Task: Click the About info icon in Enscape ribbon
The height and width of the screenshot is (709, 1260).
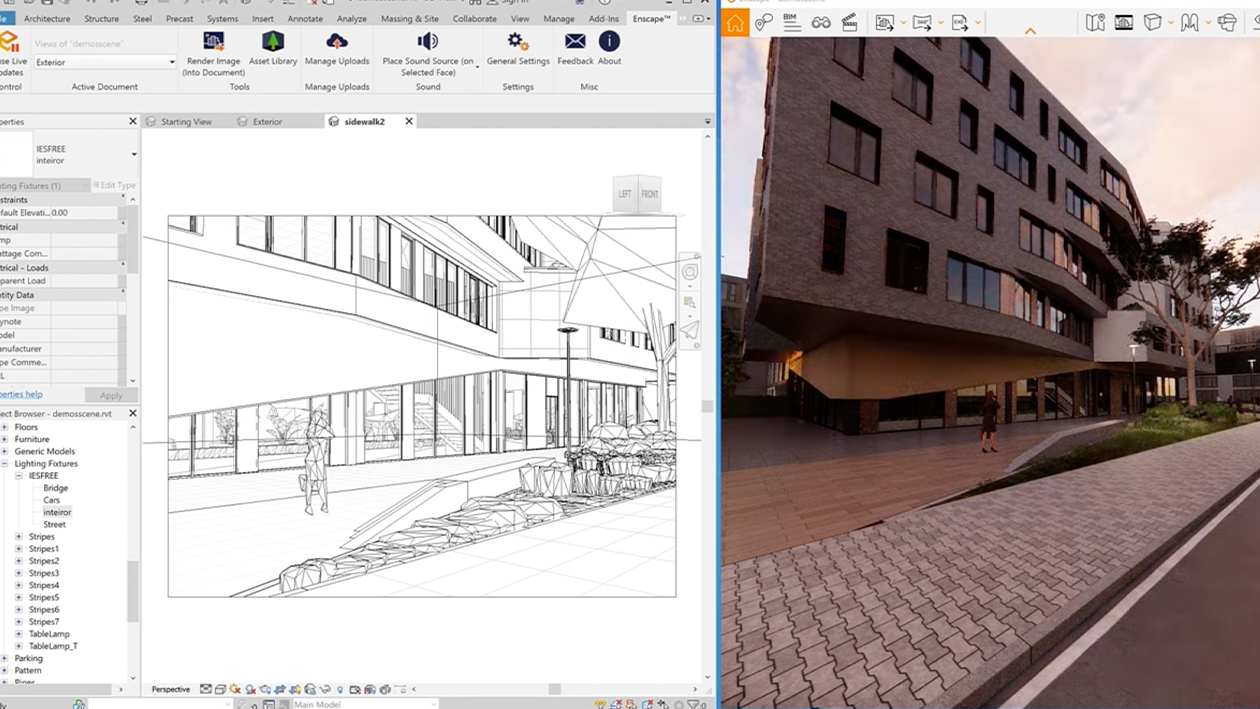Action: tap(609, 41)
